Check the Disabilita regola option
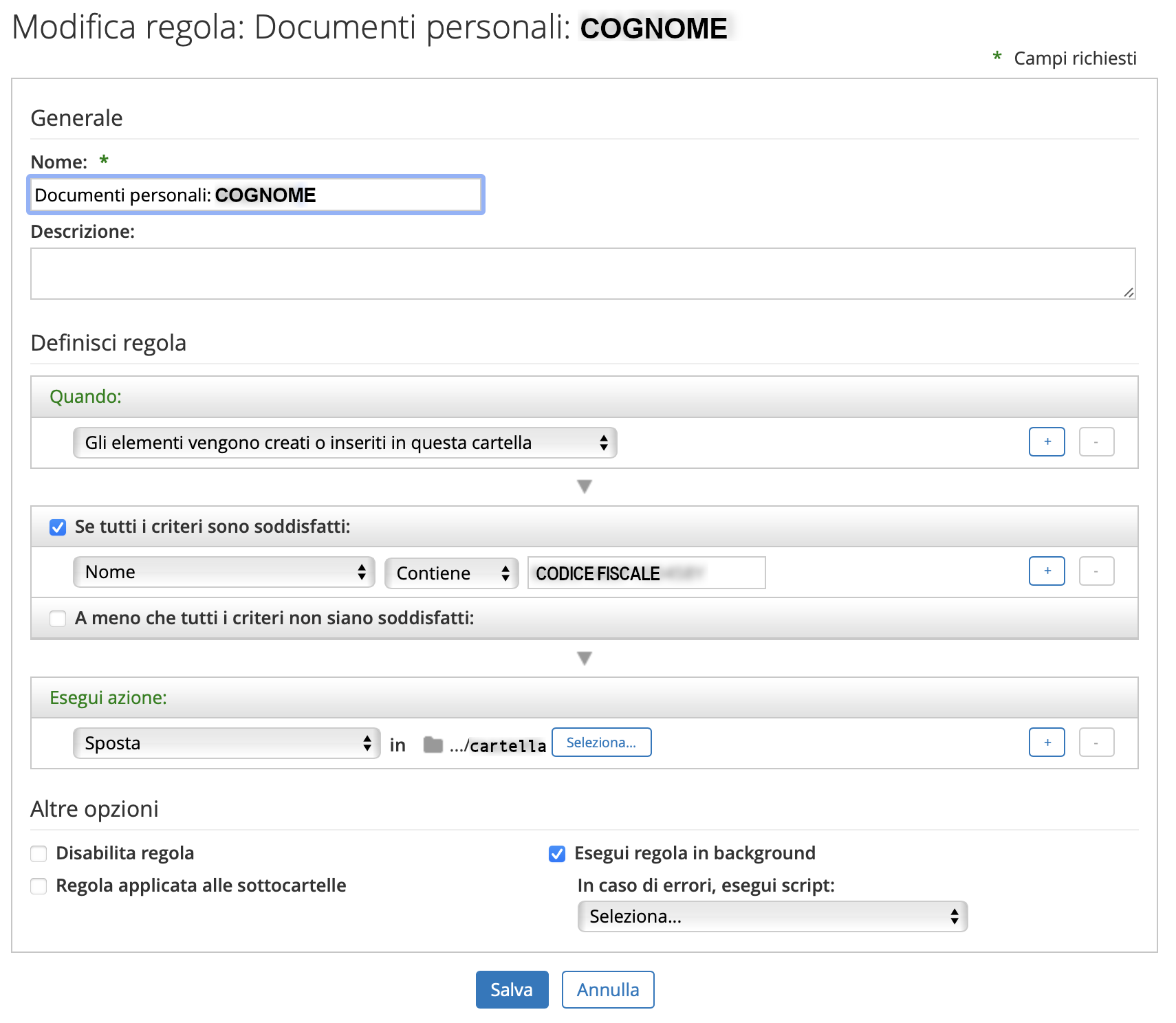This screenshot has width=1176, height=1023. (x=39, y=854)
